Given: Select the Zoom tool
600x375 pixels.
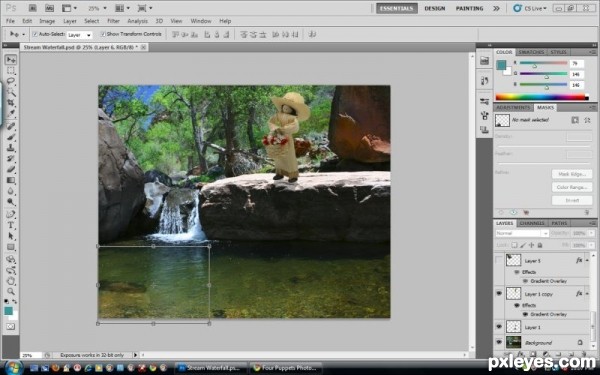Looking at the screenshot, I should 11,292.
